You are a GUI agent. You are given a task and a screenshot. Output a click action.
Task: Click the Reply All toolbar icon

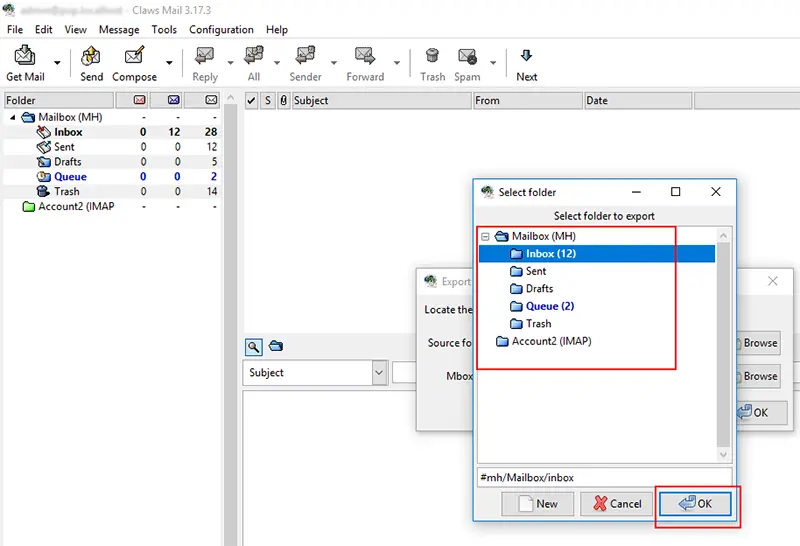[254, 55]
